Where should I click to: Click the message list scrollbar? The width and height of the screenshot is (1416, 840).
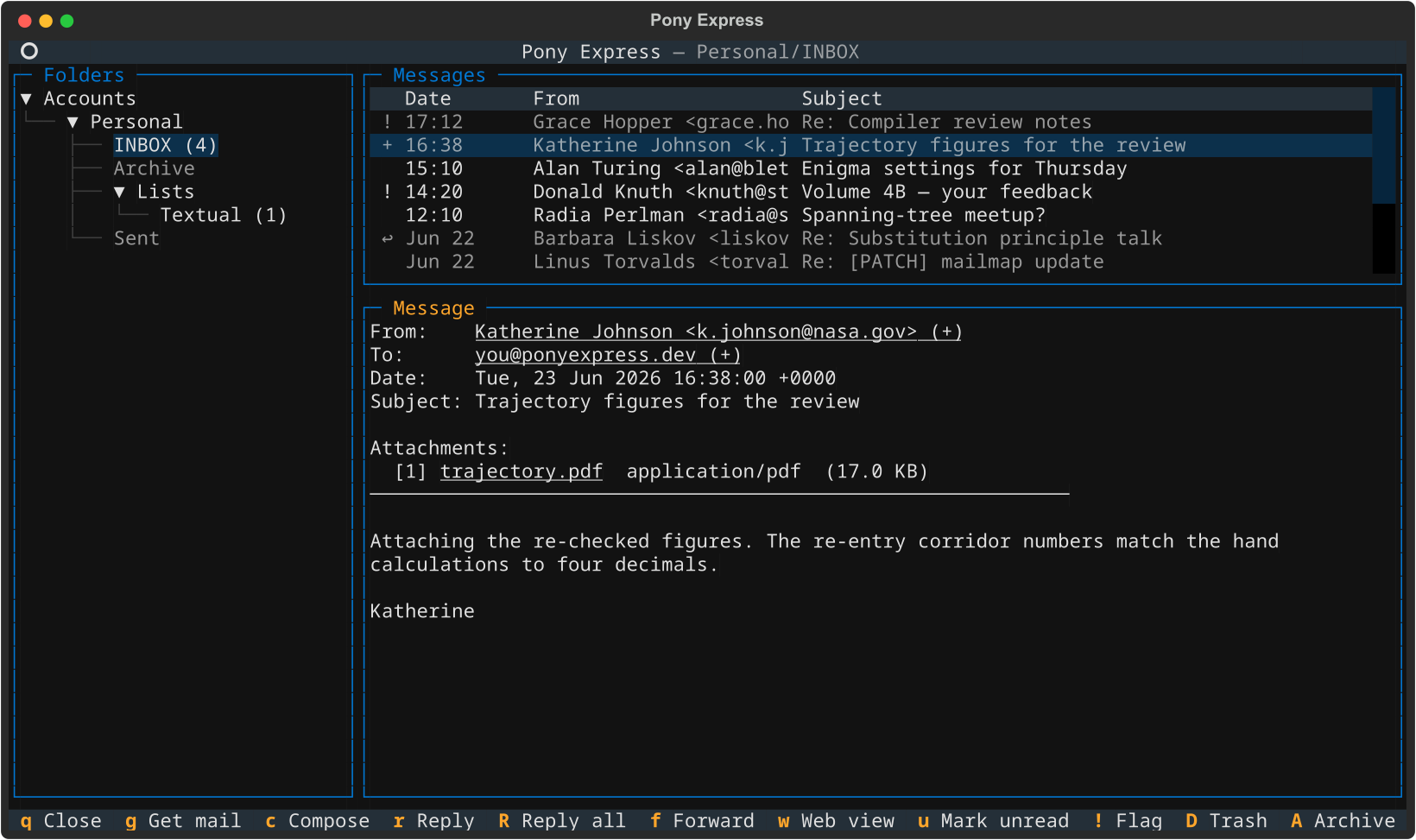point(1384,180)
